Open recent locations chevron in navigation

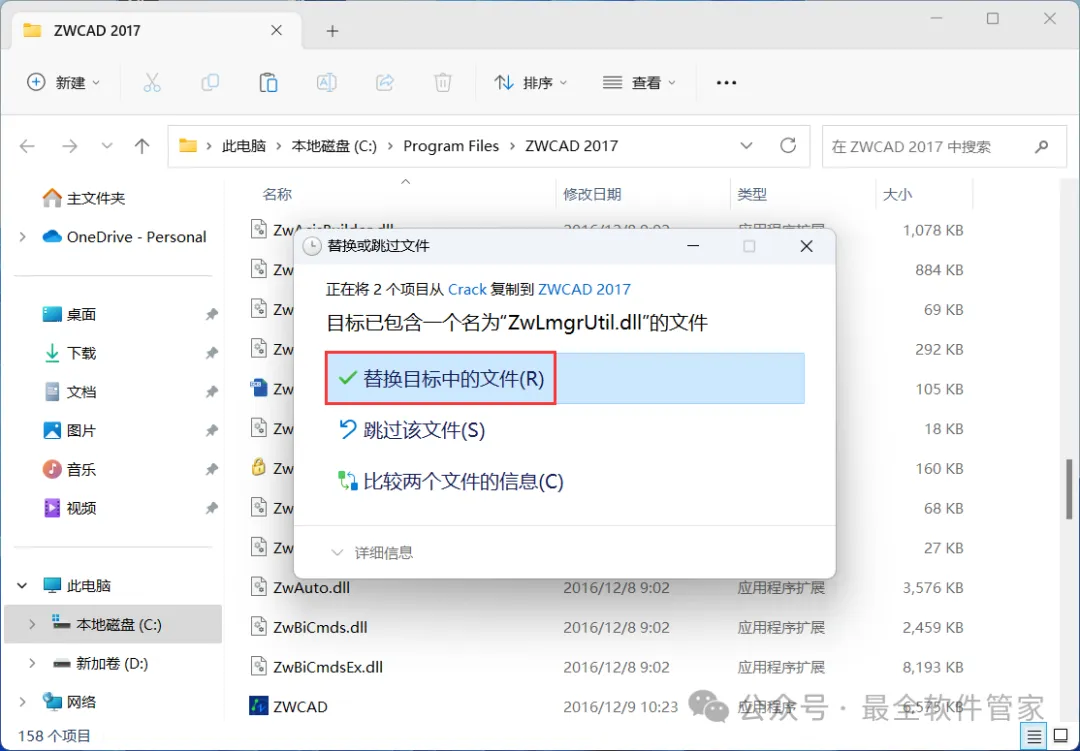(107, 146)
